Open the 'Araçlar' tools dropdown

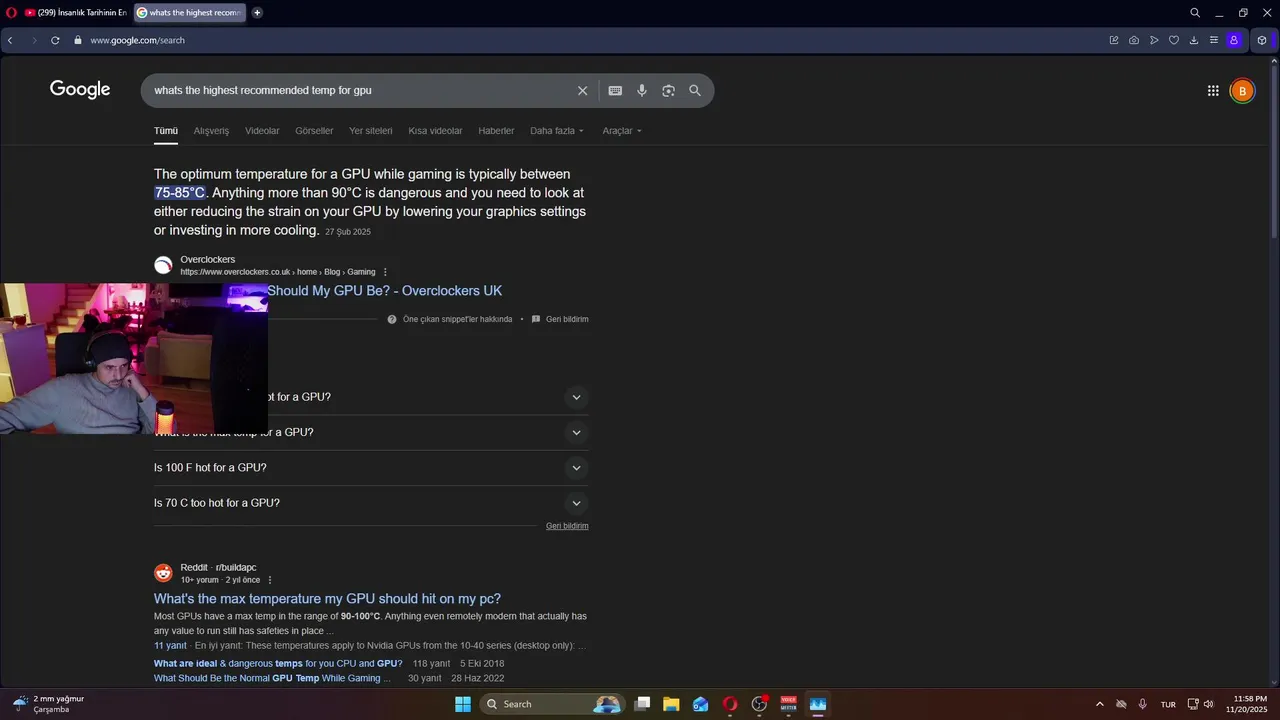point(622,131)
